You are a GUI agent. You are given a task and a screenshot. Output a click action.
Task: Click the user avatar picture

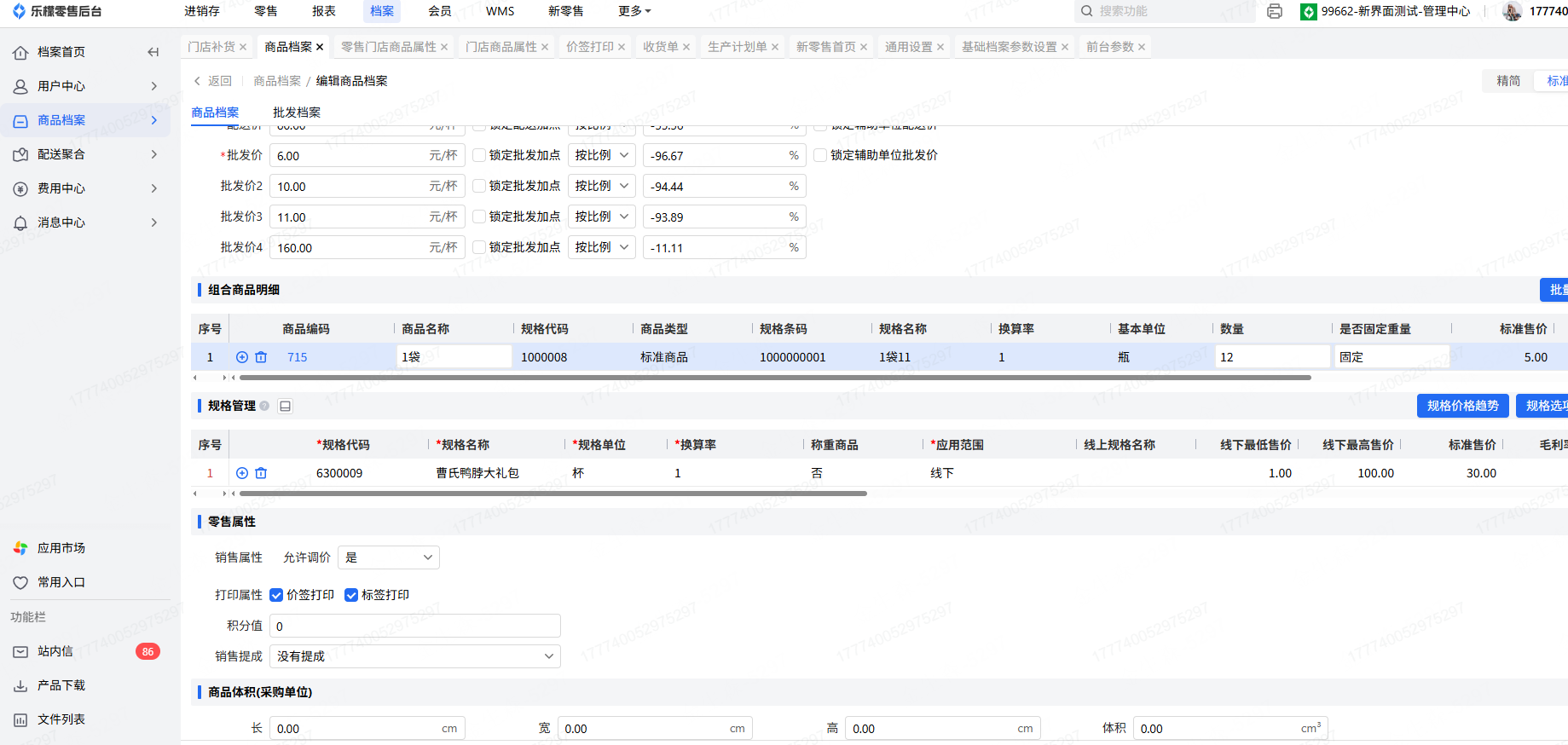click(1512, 11)
